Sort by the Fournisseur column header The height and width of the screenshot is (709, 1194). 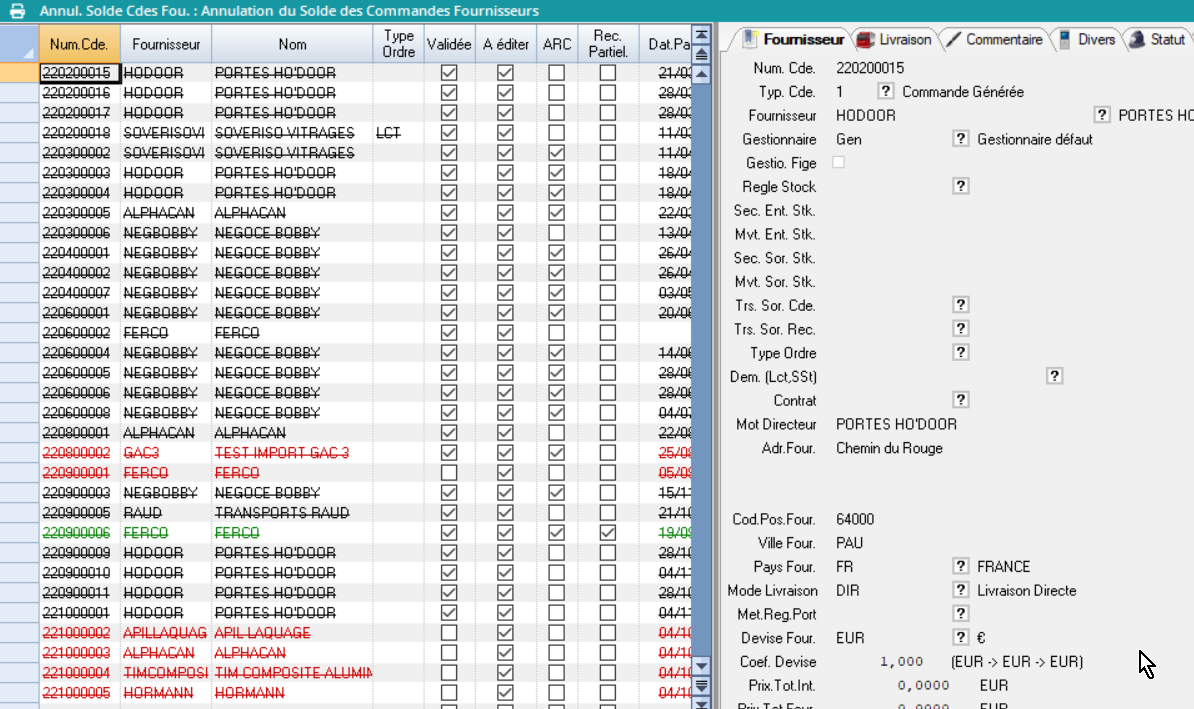click(x=166, y=45)
